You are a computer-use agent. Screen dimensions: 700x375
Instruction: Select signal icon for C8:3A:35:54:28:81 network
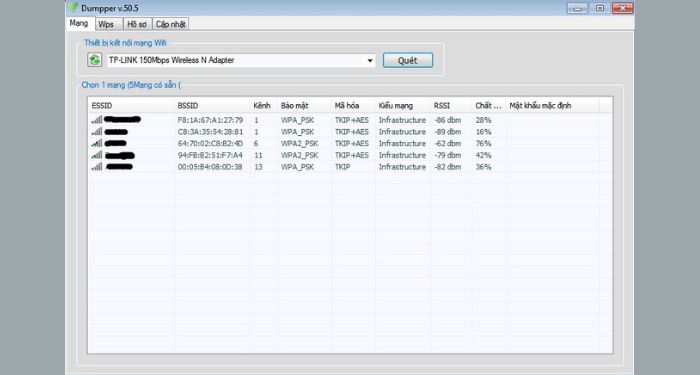pos(96,131)
